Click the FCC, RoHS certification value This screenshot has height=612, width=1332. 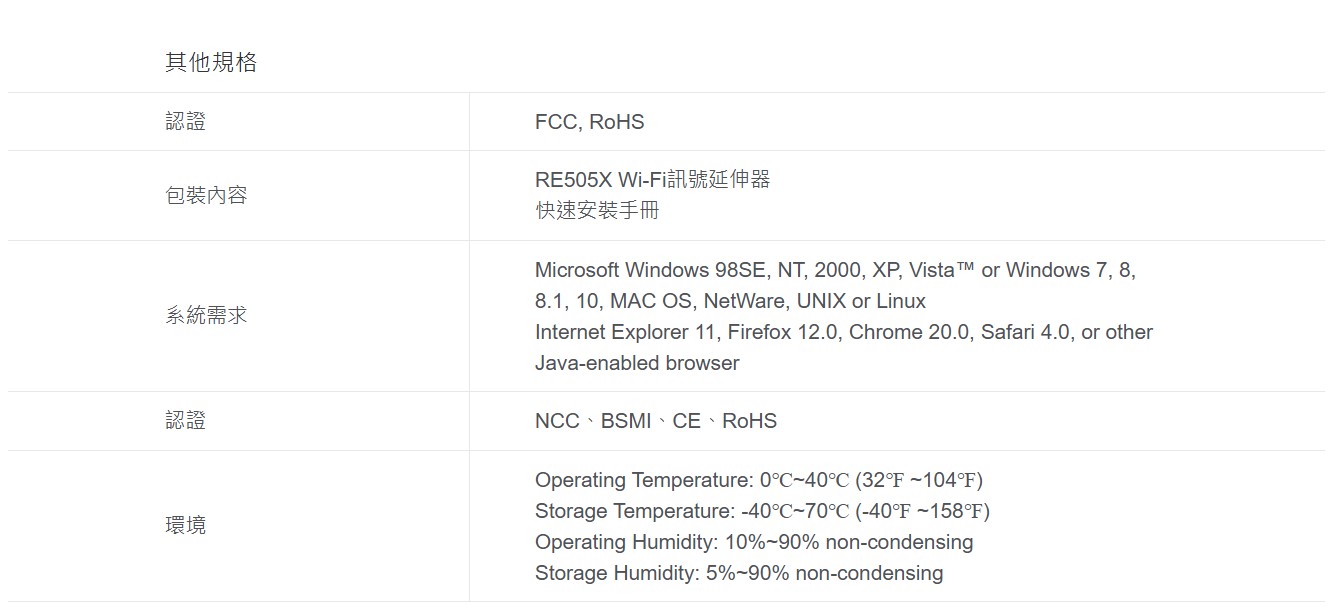(590, 122)
